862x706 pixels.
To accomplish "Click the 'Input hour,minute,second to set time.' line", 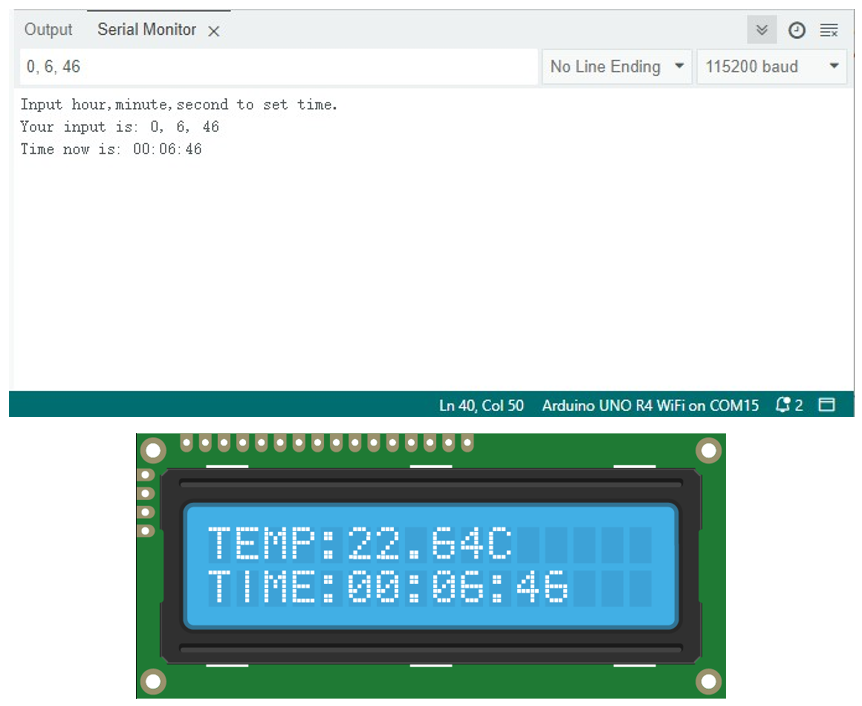I will (x=179, y=104).
